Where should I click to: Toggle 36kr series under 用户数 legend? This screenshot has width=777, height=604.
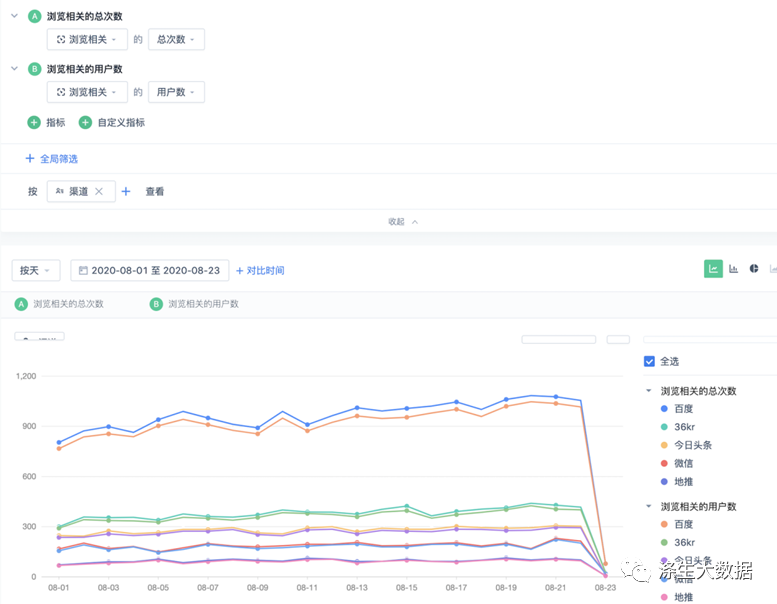coord(678,542)
